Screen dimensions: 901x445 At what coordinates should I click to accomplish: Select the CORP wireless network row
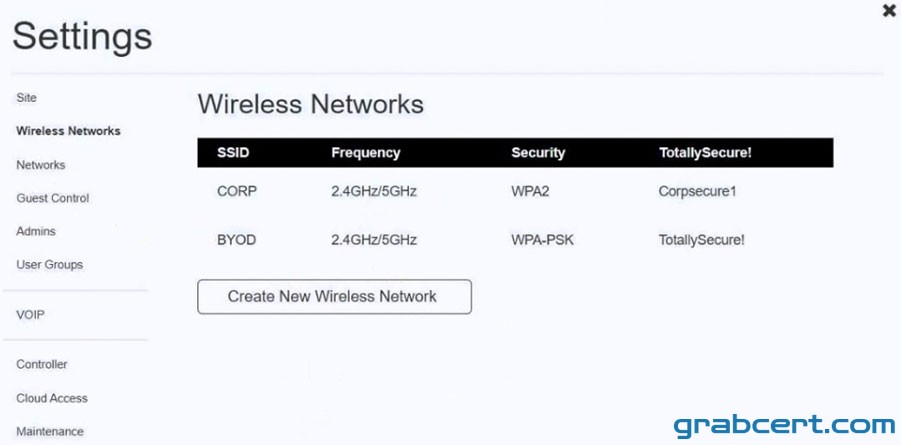pos(515,191)
